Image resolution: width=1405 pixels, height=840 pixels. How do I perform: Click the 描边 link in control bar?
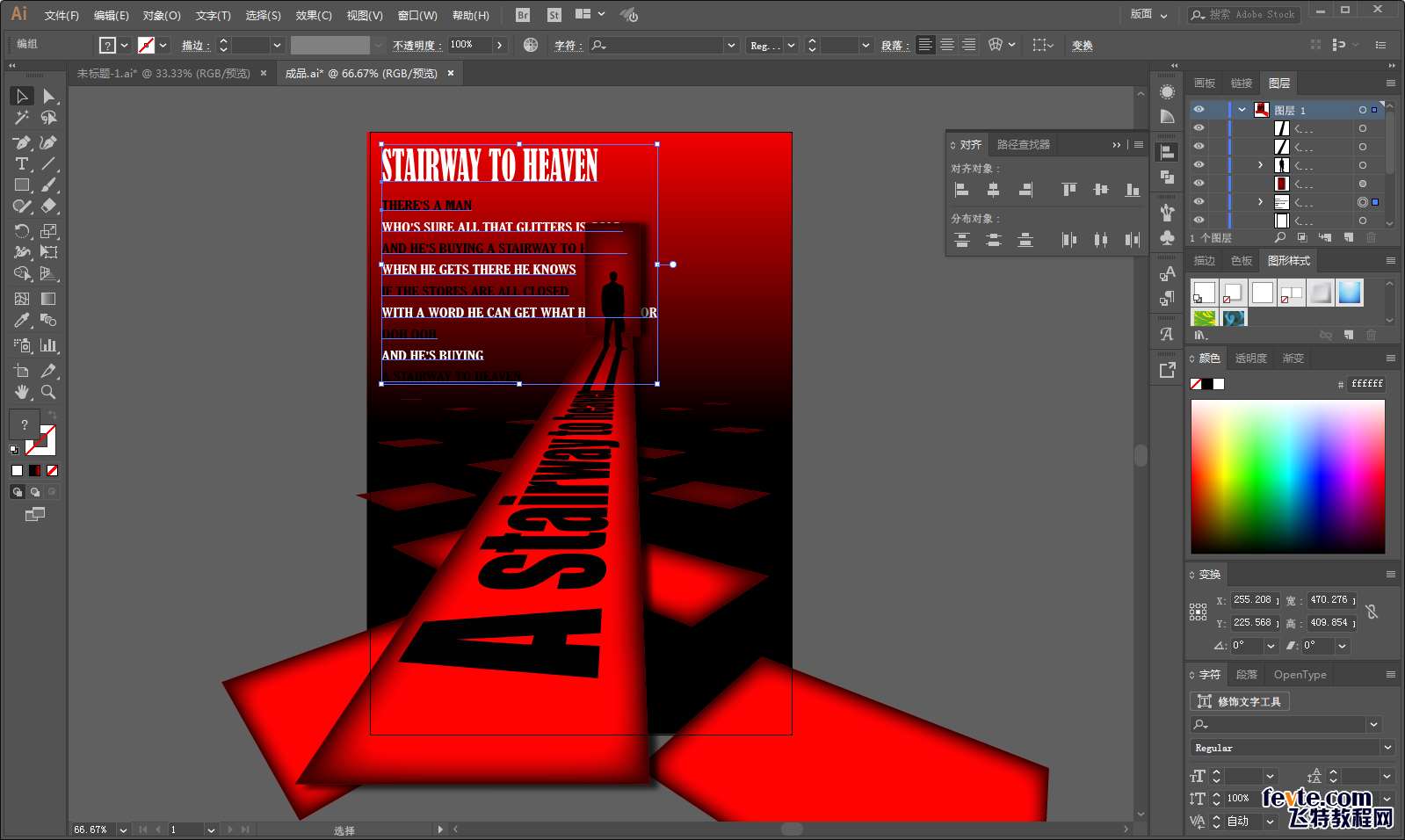tap(195, 46)
